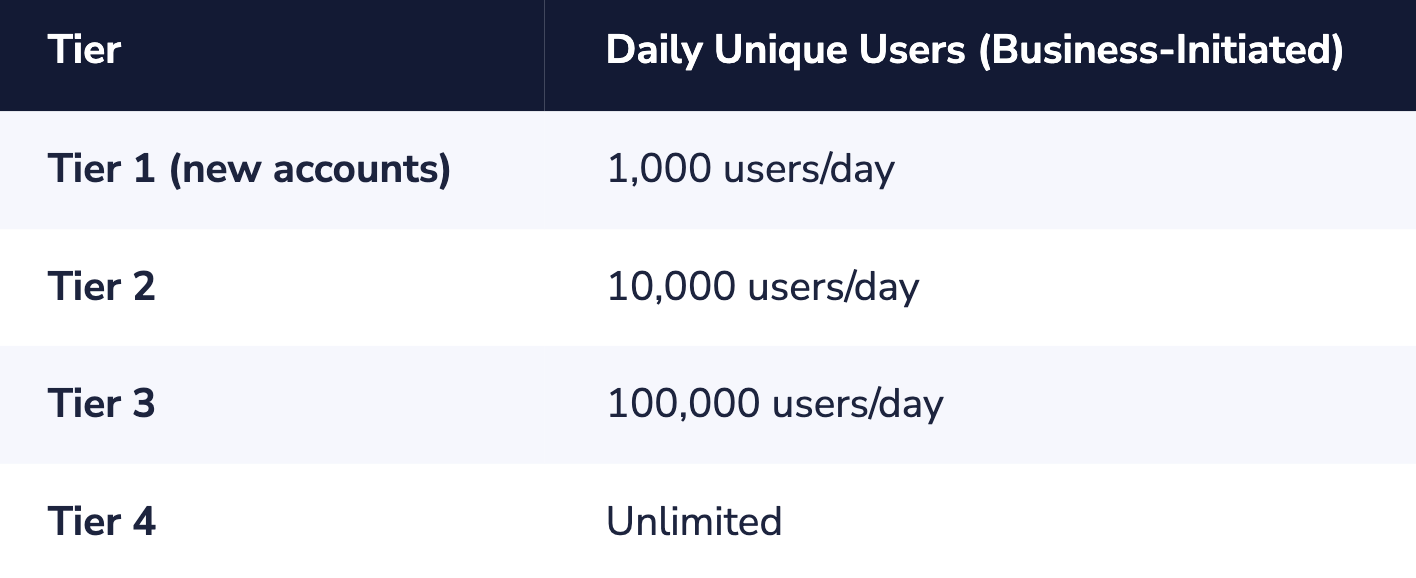Image resolution: width=1416 pixels, height=578 pixels.
Task: Click the Tier column header
Action: [84, 51]
